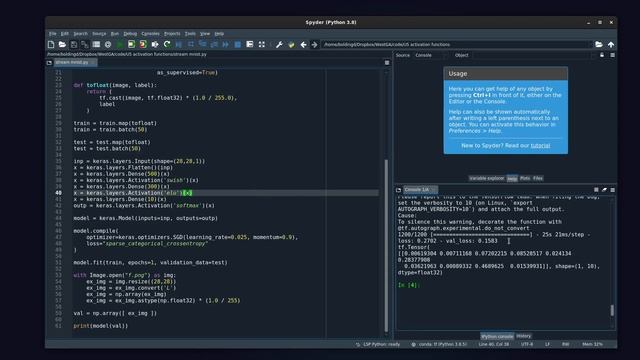This screenshot has width=640, height=360.
Task: Click the working directory path field
Action: pyautogui.click(x=456, y=44)
